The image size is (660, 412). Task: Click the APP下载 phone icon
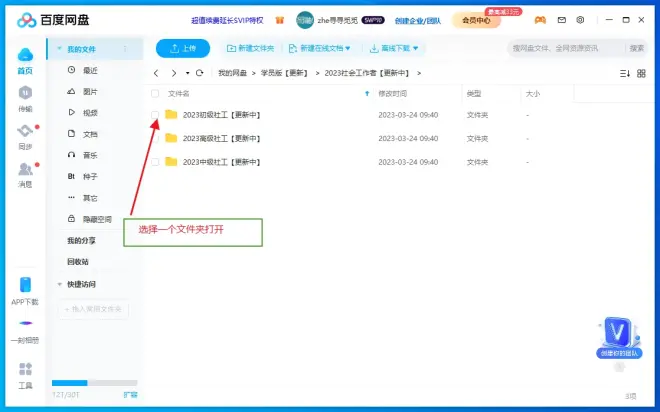[25, 285]
